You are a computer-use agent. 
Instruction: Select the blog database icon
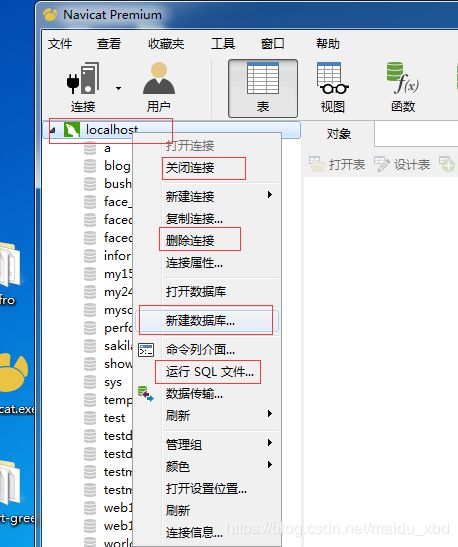pos(90,166)
